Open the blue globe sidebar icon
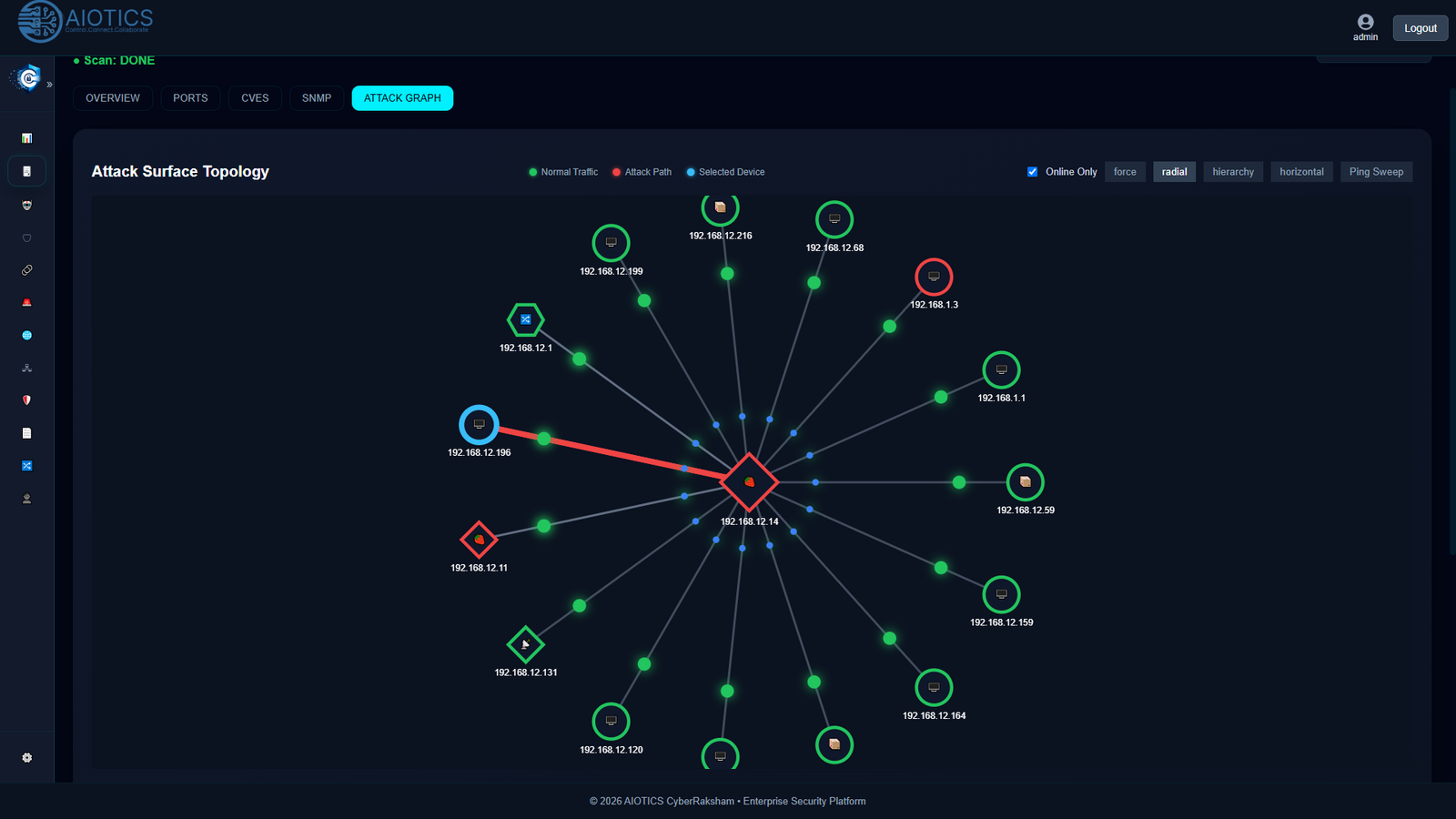Screen dimensions: 1456x819 pyautogui.click(x=26, y=335)
